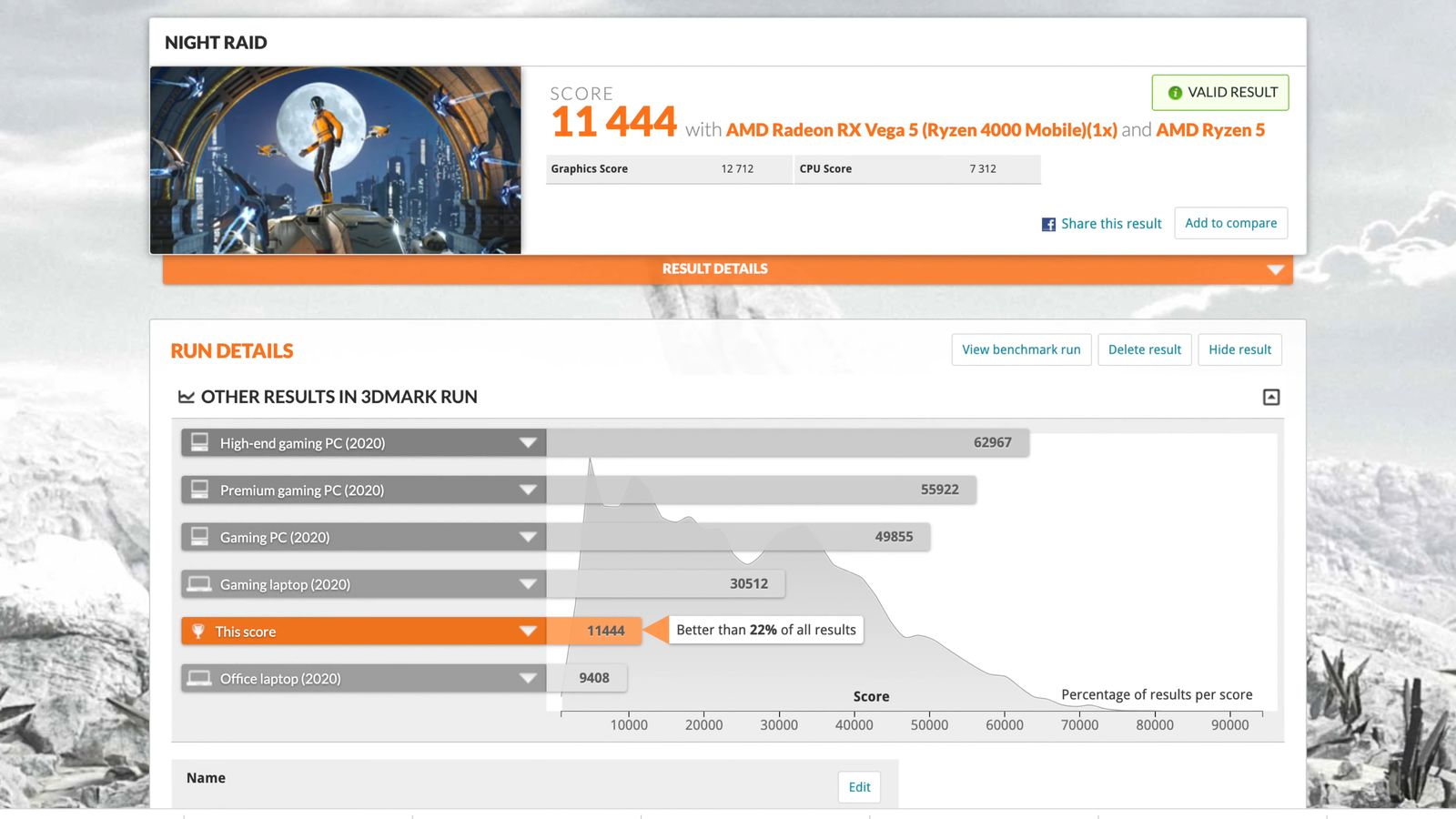The width and height of the screenshot is (1456, 819).
Task: Select the Office laptop (2020) label
Action: click(280, 679)
